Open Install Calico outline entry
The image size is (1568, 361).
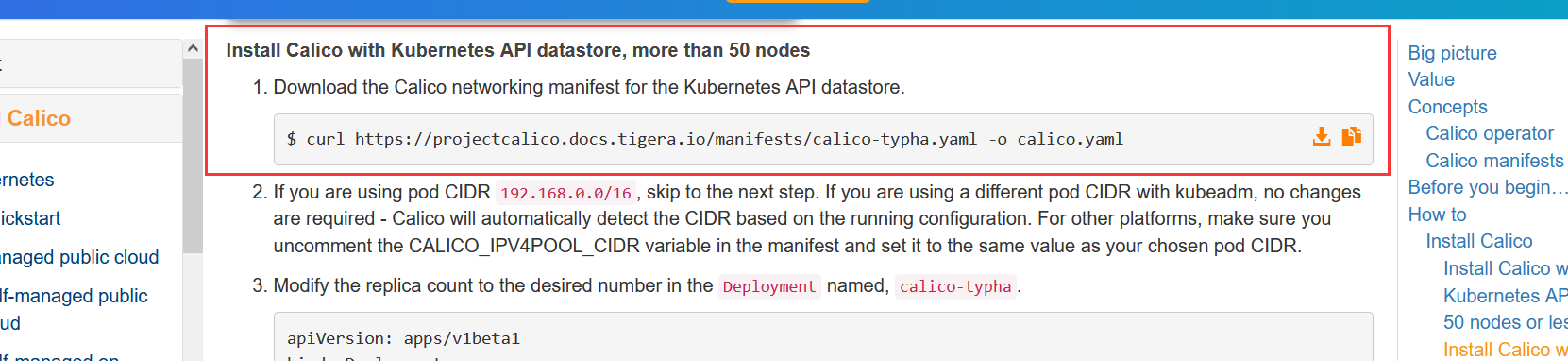1478,241
